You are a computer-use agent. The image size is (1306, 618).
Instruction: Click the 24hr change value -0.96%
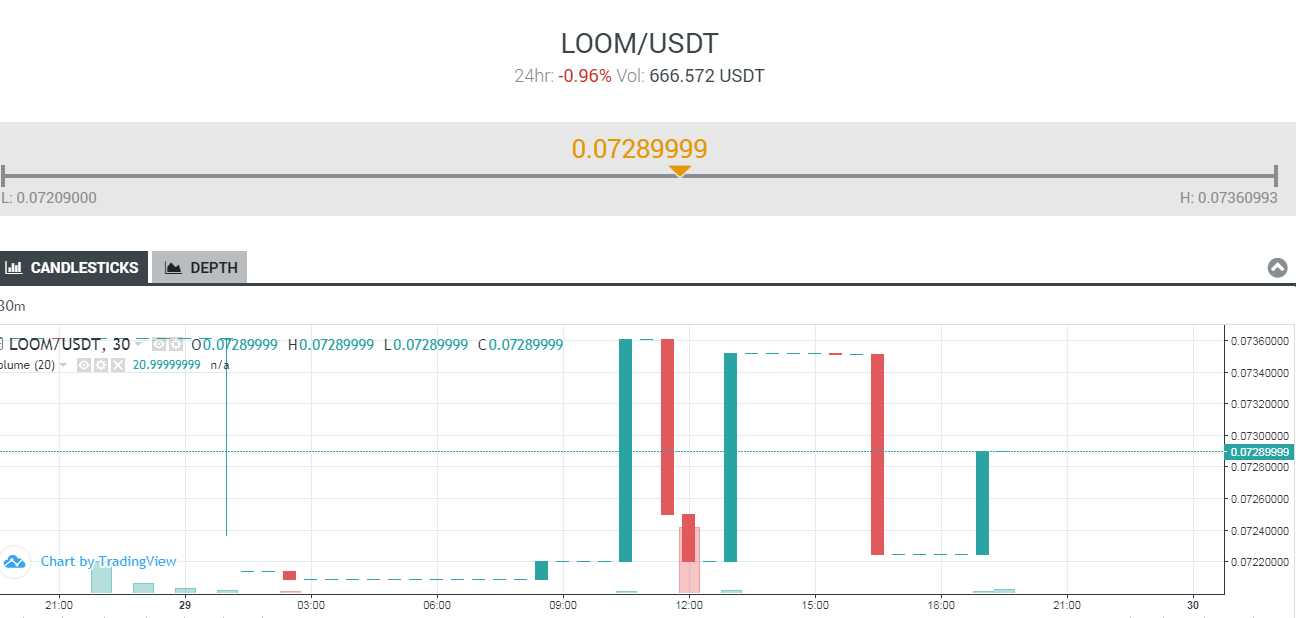pos(585,76)
